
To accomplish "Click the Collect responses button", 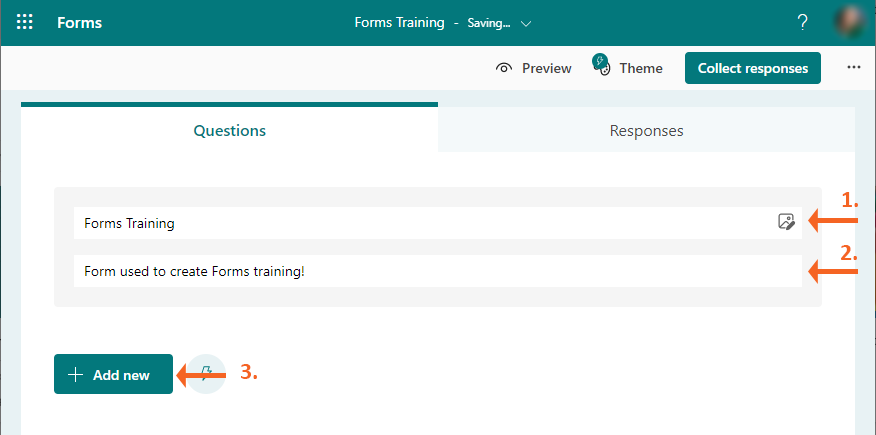I will click(752, 68).
